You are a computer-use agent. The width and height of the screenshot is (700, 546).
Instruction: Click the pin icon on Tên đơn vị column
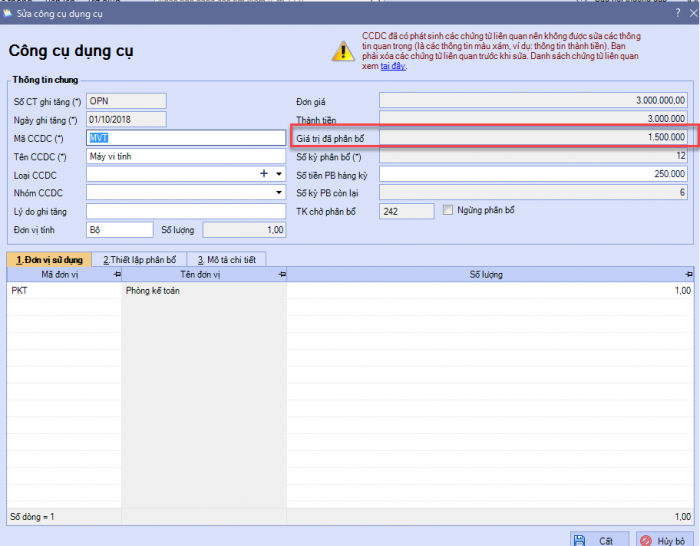(x=281, y=274)
